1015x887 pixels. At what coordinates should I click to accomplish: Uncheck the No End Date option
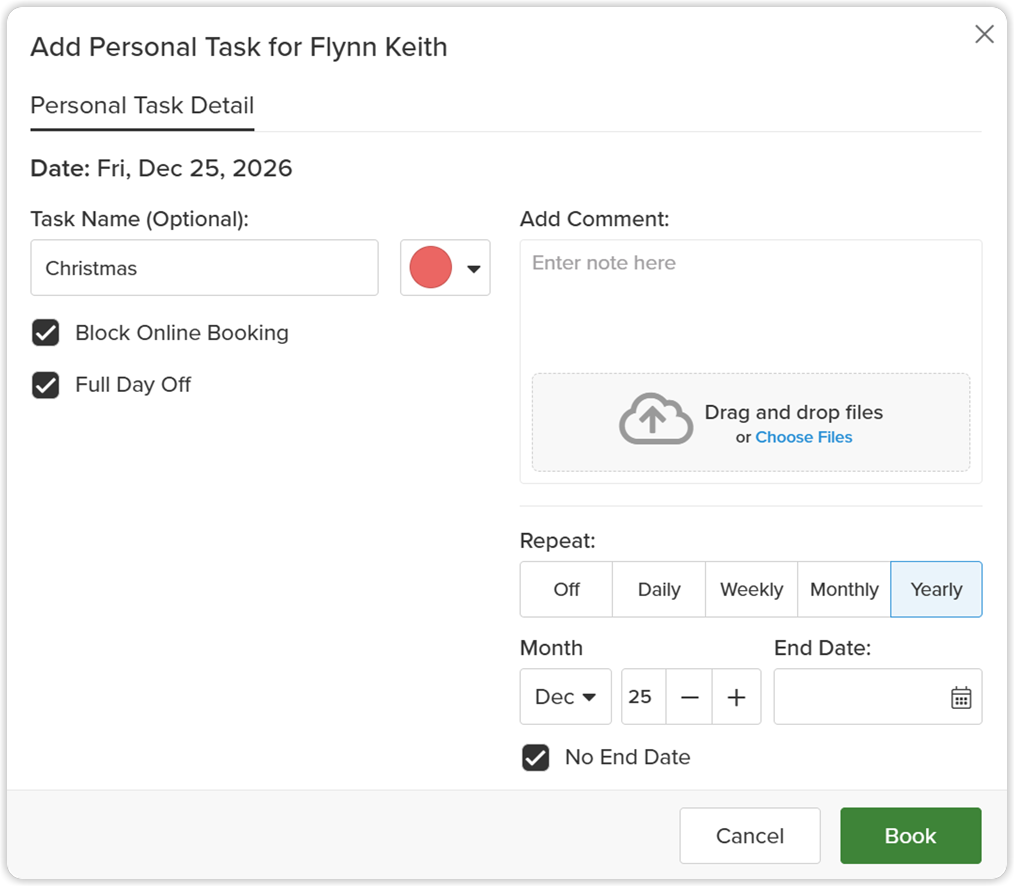point(535,758)
